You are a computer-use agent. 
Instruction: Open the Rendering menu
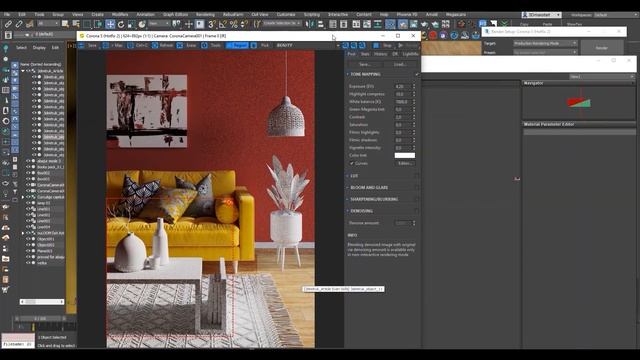[x=205, y=15]
